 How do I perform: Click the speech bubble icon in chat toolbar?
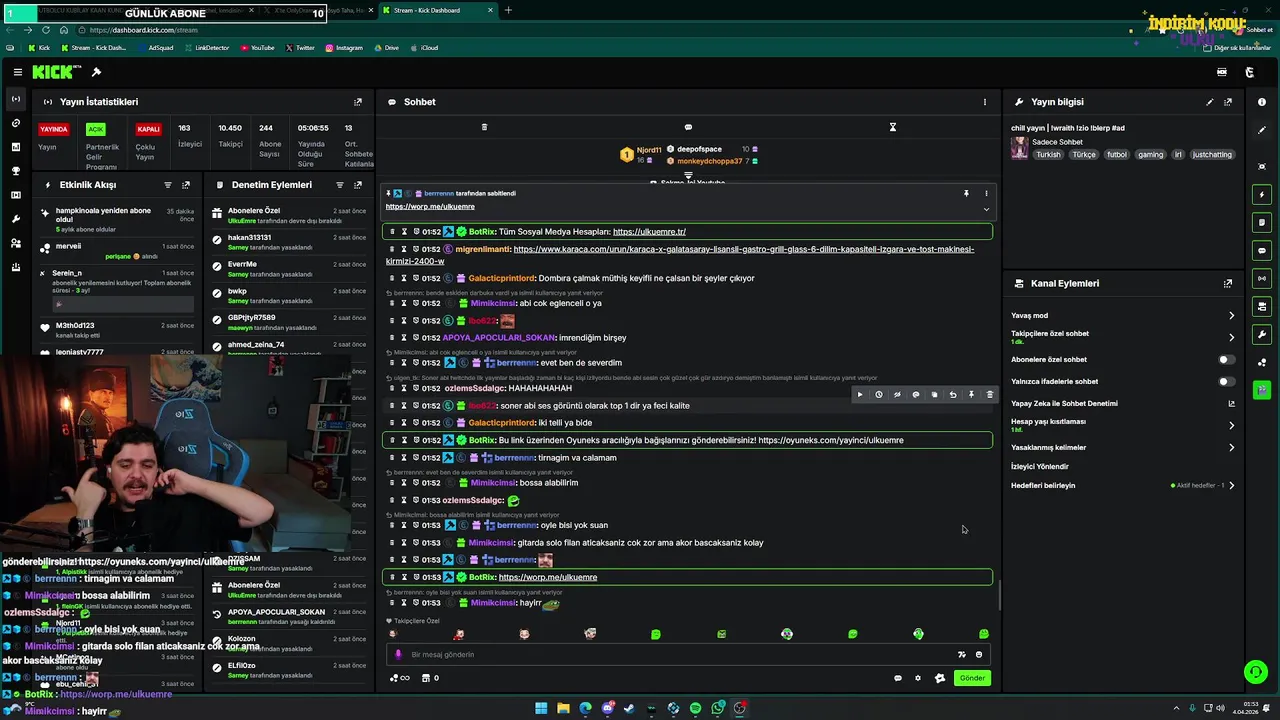tap(688, 127)
